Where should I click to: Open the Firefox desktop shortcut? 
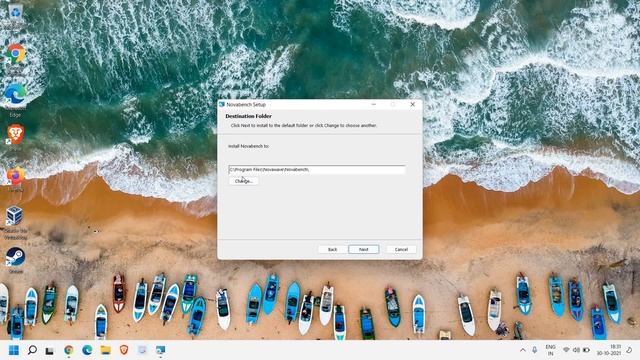pos(16,176)
